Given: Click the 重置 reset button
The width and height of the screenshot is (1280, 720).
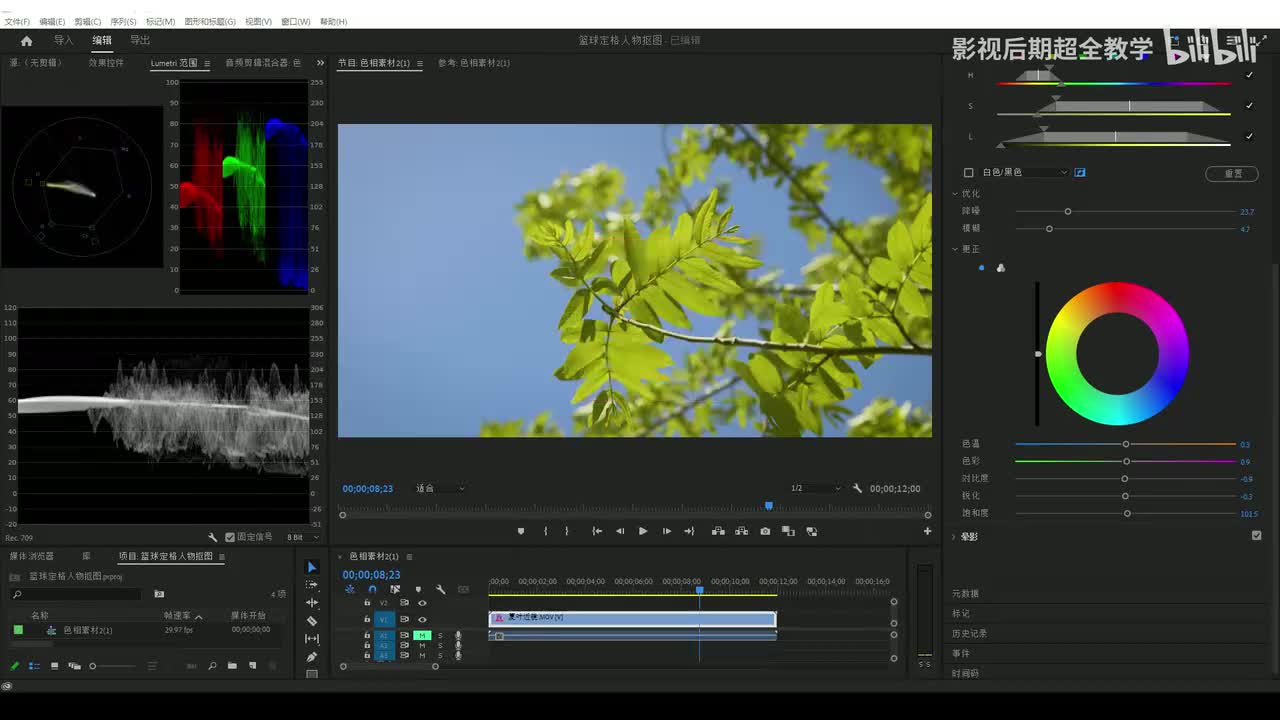Looking at the screenshot, I should (1232, 173).
